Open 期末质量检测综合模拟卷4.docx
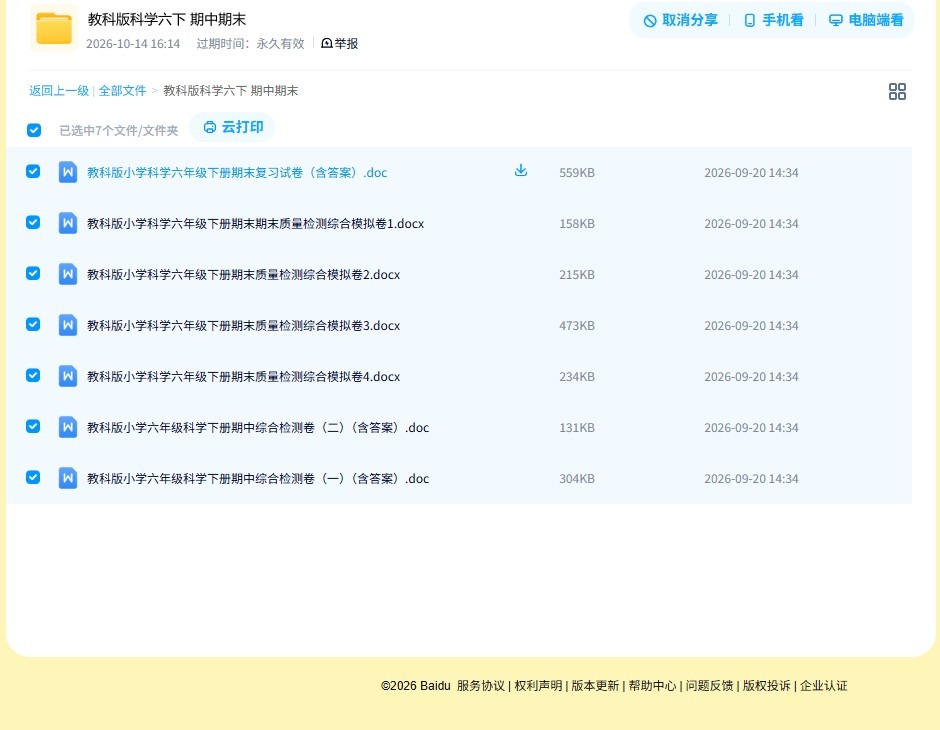Viewport: 940px width, 730px height. (243, 376)
